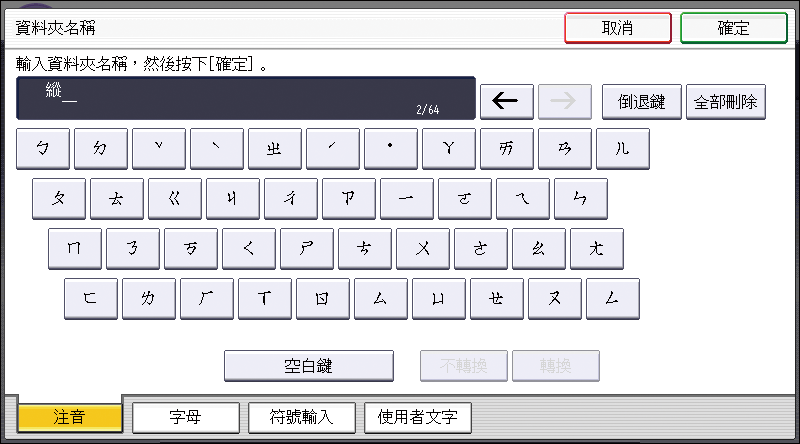The height and width of the screenshot is (444, 800).
Task: Tap the ㄖ key
Action: tap(323, 299)
